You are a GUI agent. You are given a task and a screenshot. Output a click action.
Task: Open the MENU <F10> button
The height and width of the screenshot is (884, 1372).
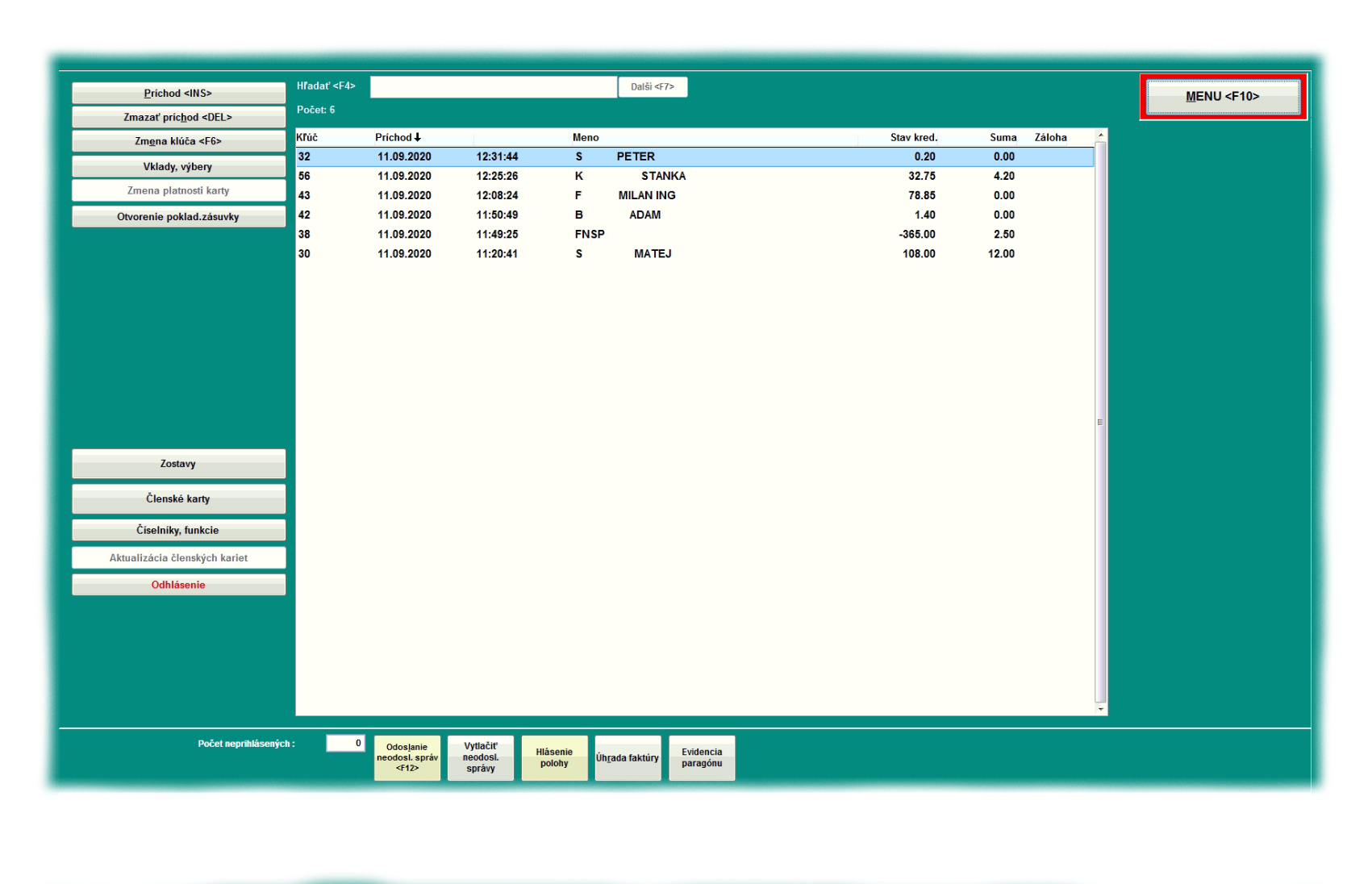1222,97
